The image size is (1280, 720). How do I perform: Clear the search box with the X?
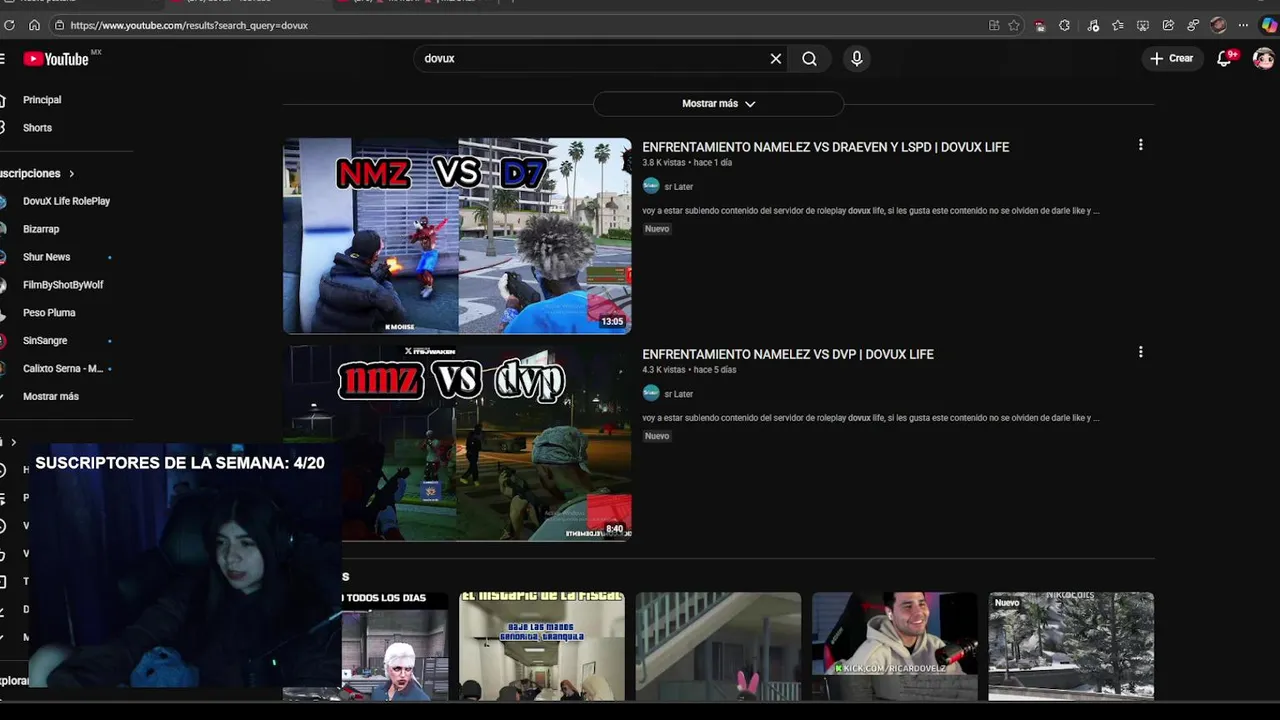(x=776, y=59)
